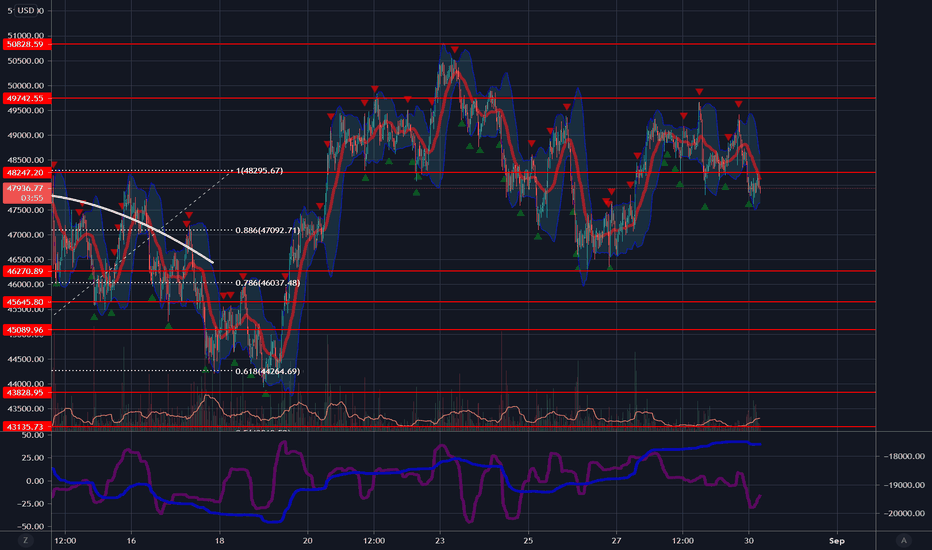Click the 18 date on time axis
This screenshot has width=932, height=550.
[219, 540]
